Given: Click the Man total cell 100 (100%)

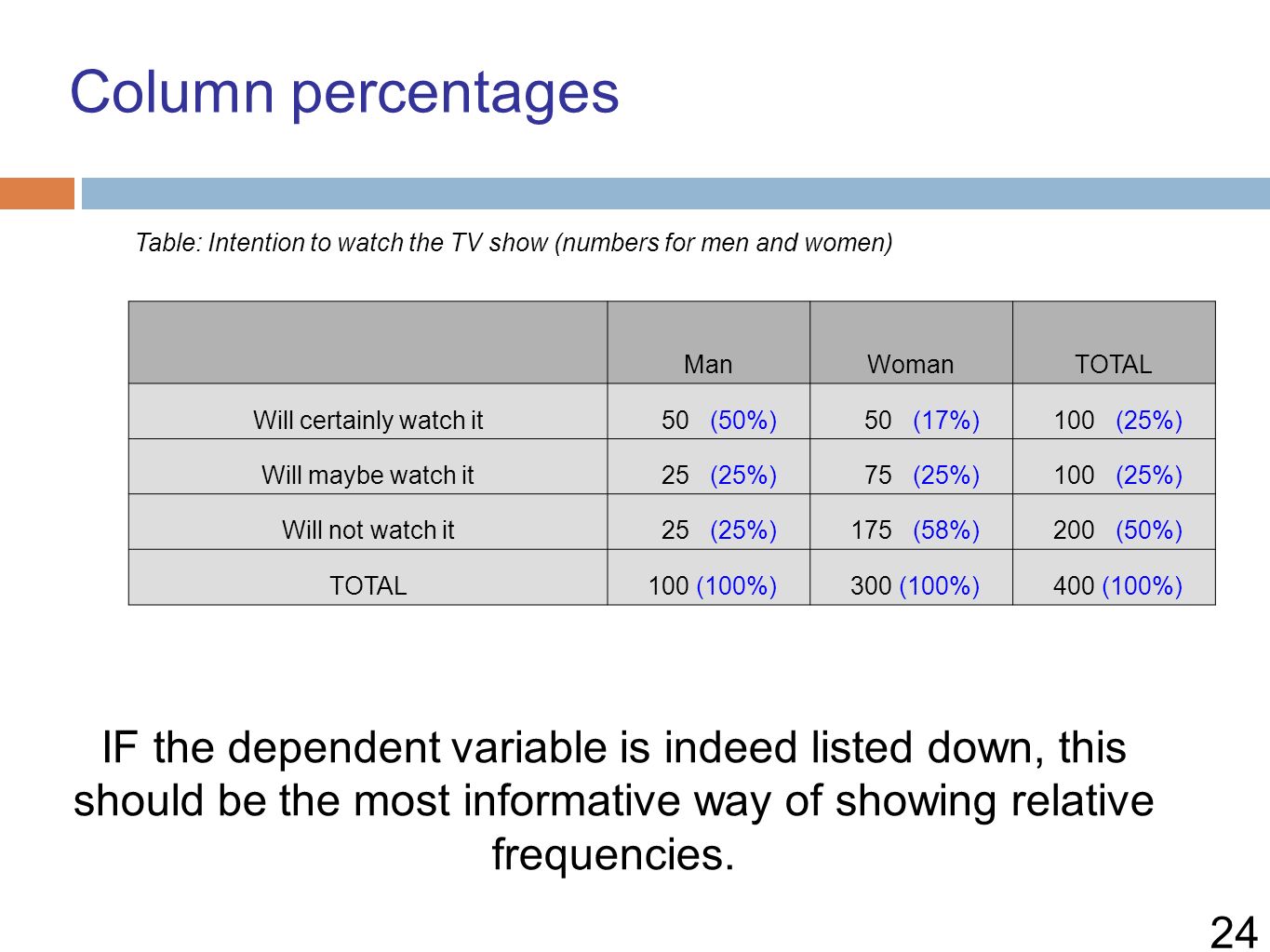Looking at the screenshot, I should click(x=708, y=577).
